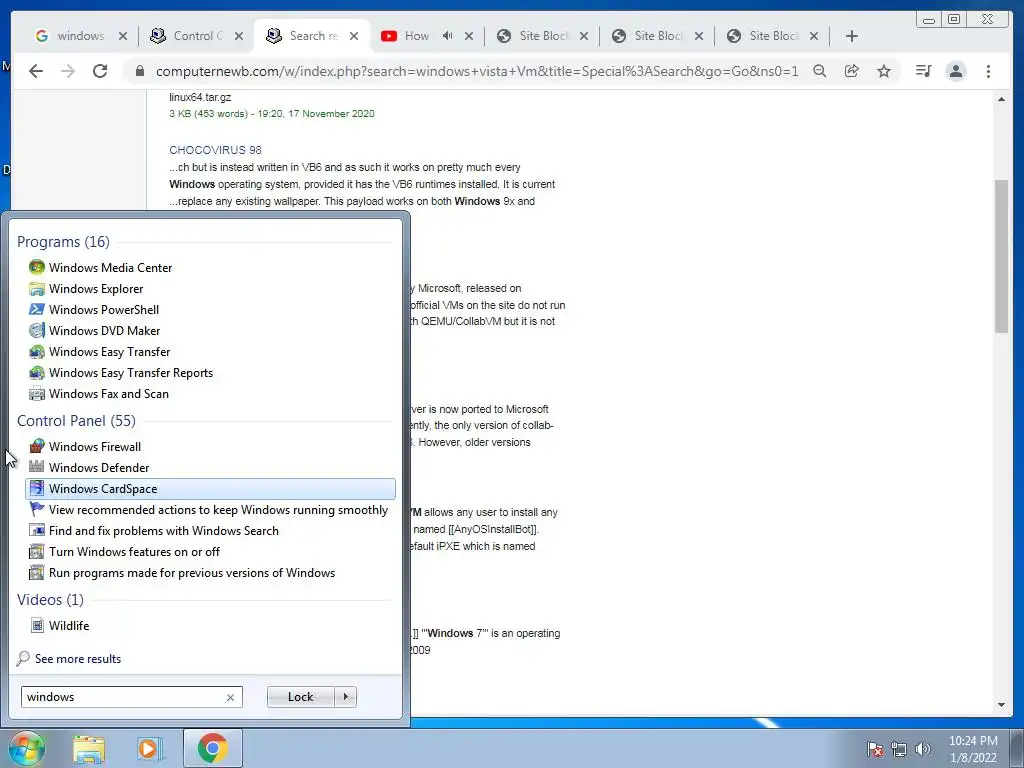Open the Chrome profile avatar menu

click(956, 71)
